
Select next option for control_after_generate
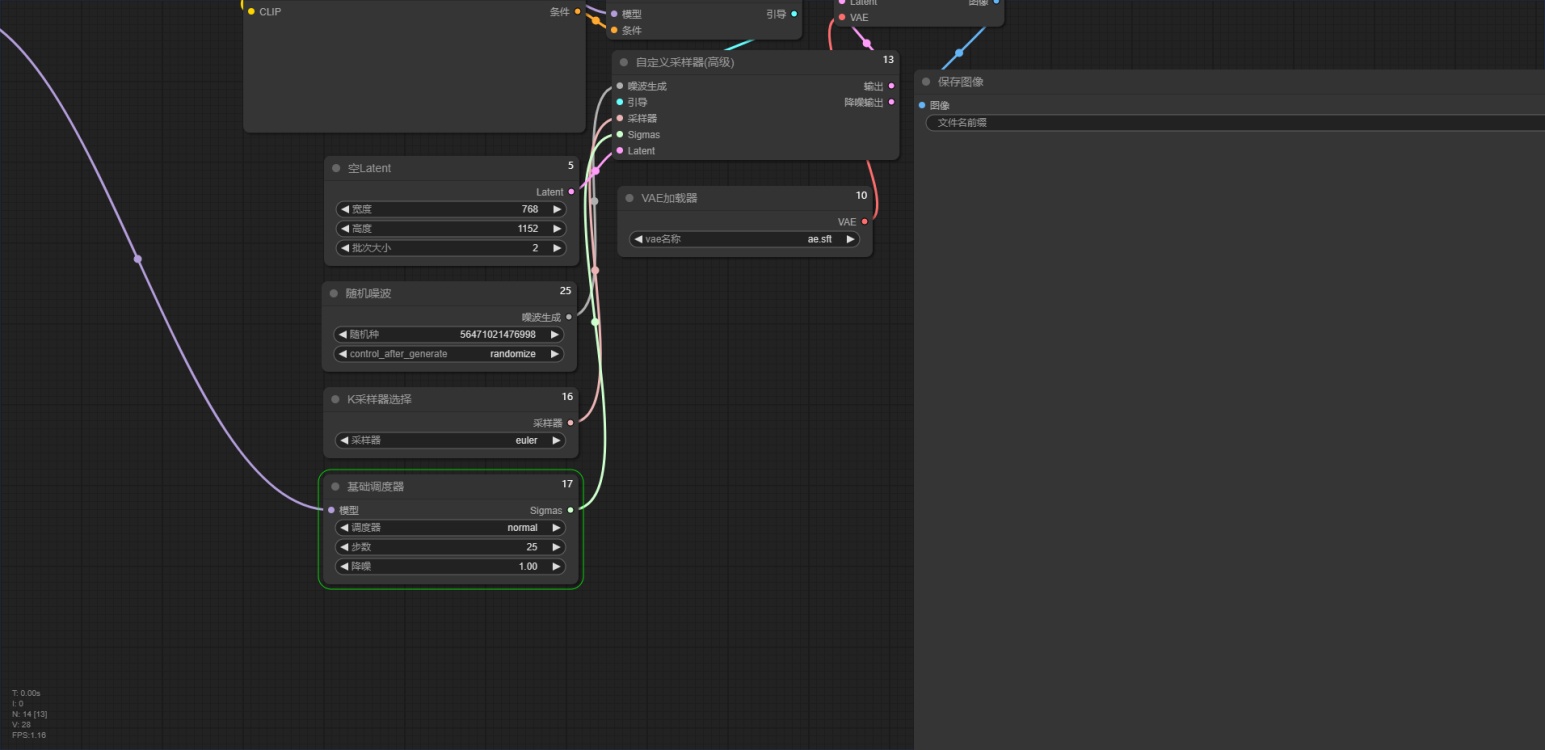pyautogui.click(x=555, y=354)
